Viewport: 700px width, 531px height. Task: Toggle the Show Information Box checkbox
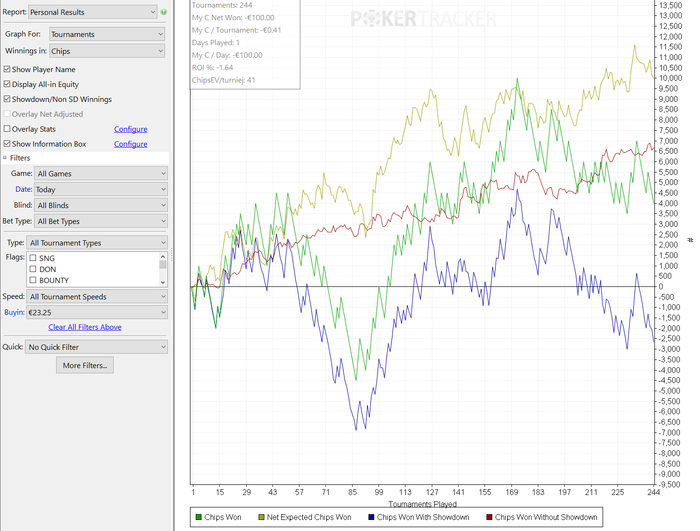click(x=7, y=144)
